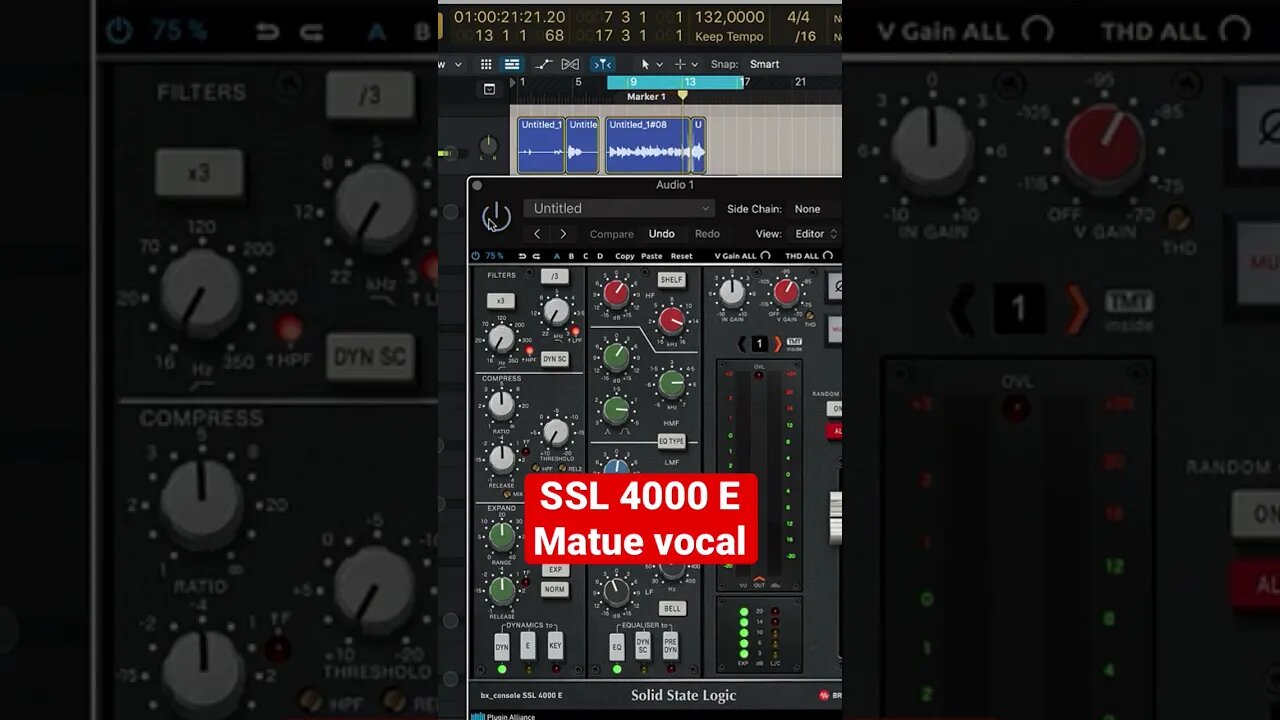Click the green Expand Range knob
Viewport: 1280px width, 720px height.
[x=502, y=536]
